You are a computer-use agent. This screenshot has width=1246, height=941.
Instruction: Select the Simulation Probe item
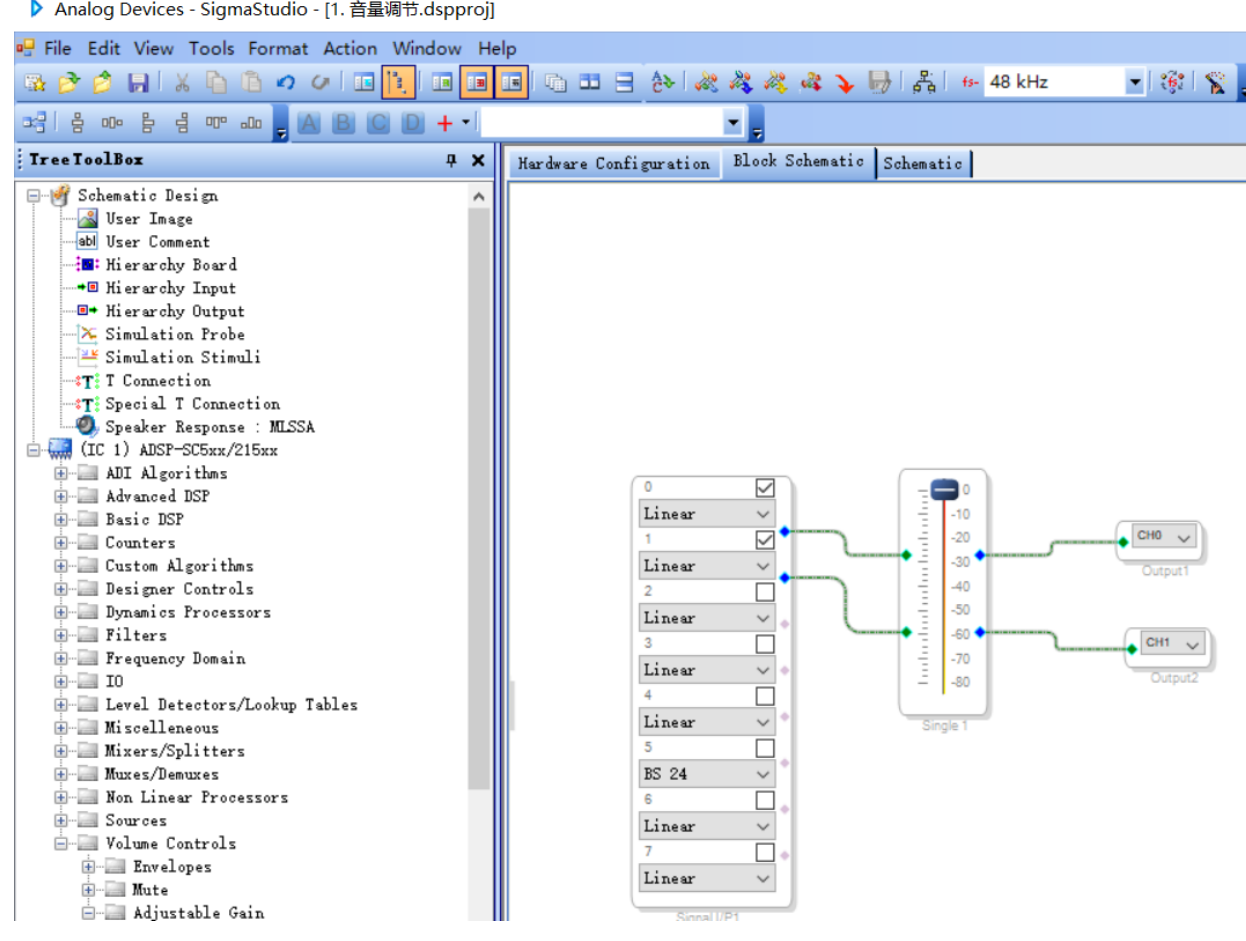pyautogui.click(x=175, y=334)
